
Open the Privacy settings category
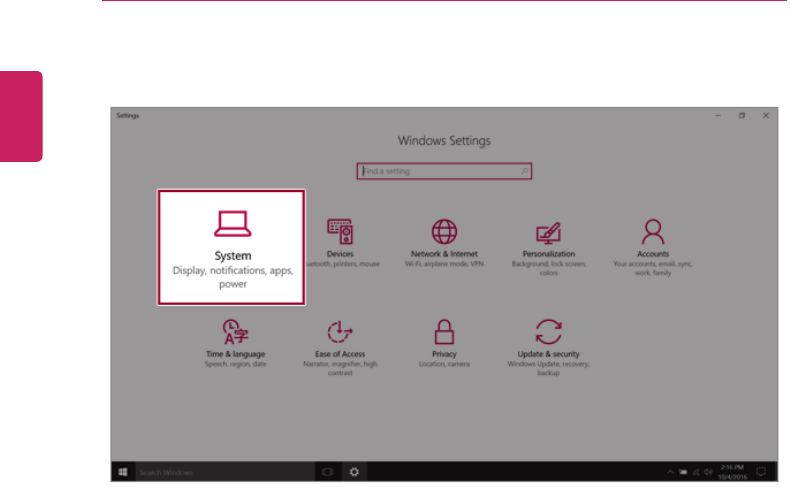click(x=444, y=343)
